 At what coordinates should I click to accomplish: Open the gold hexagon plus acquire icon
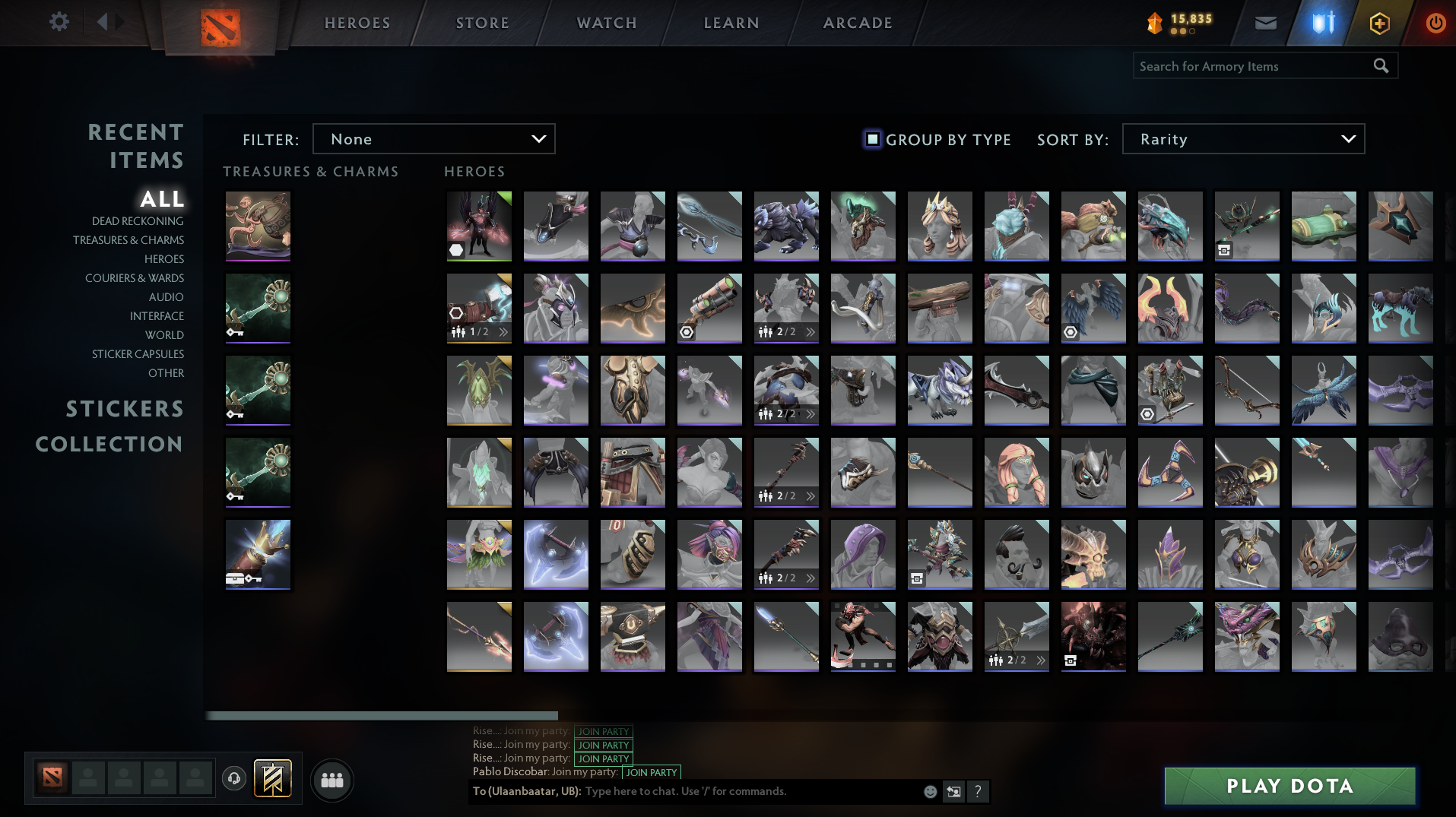(x=1378, y=23)
